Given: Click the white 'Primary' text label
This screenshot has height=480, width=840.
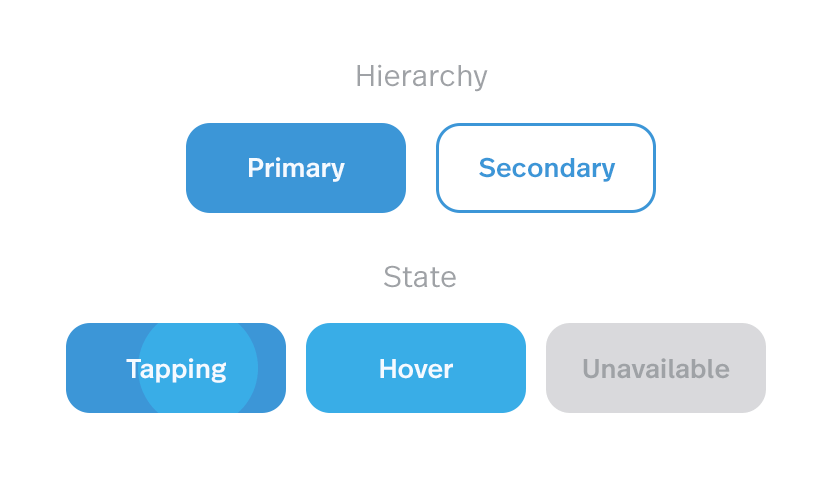Looking at the screenshot, I should pyautogui.click(x=296, y=169).
